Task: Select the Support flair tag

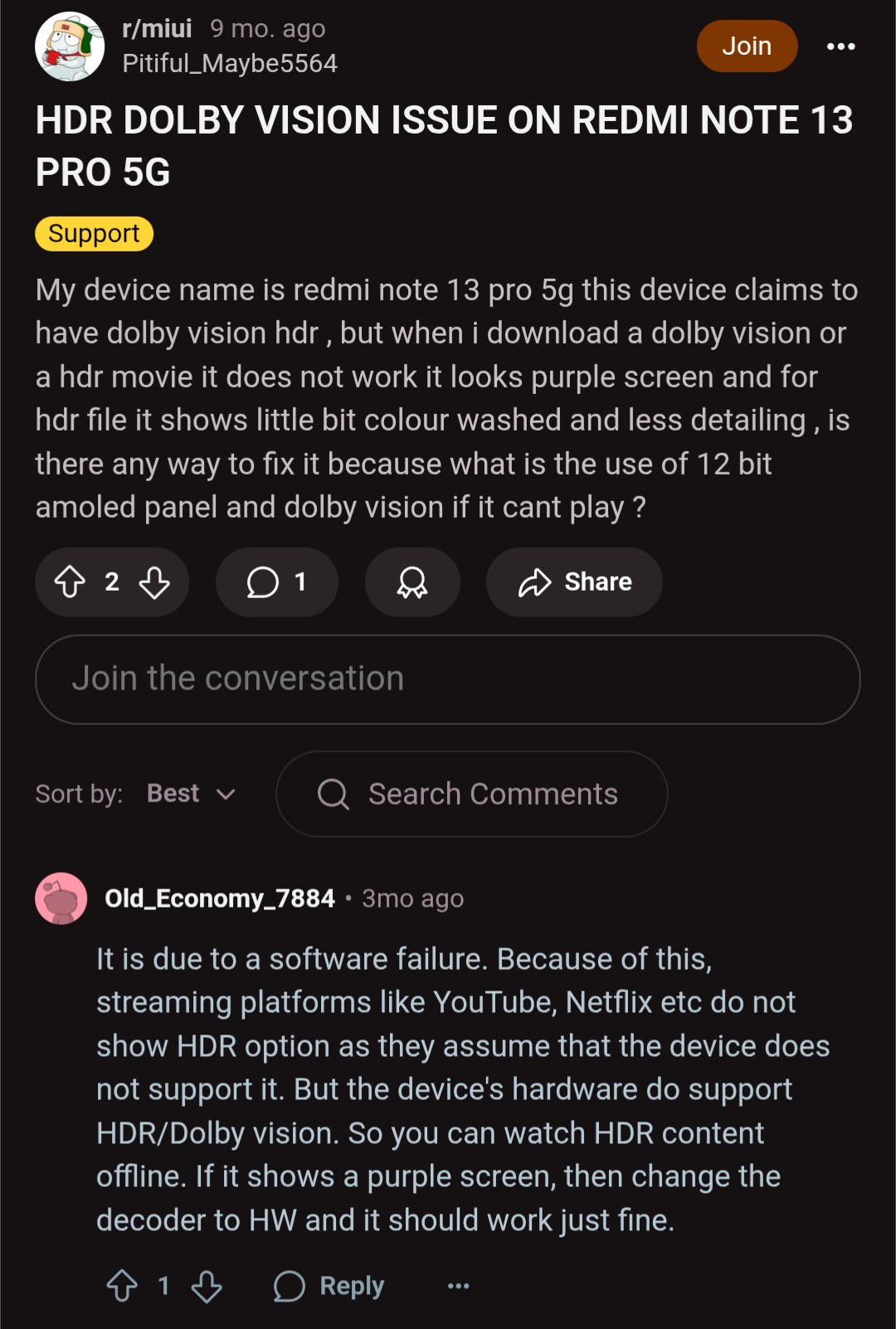Action: 94,234
